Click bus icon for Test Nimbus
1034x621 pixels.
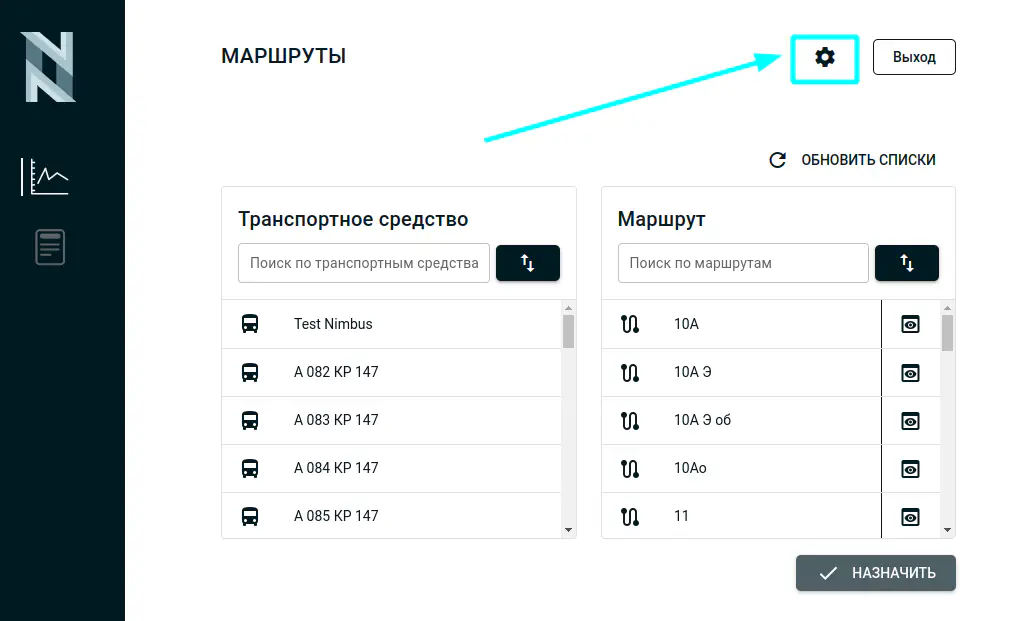coord(250,324)
